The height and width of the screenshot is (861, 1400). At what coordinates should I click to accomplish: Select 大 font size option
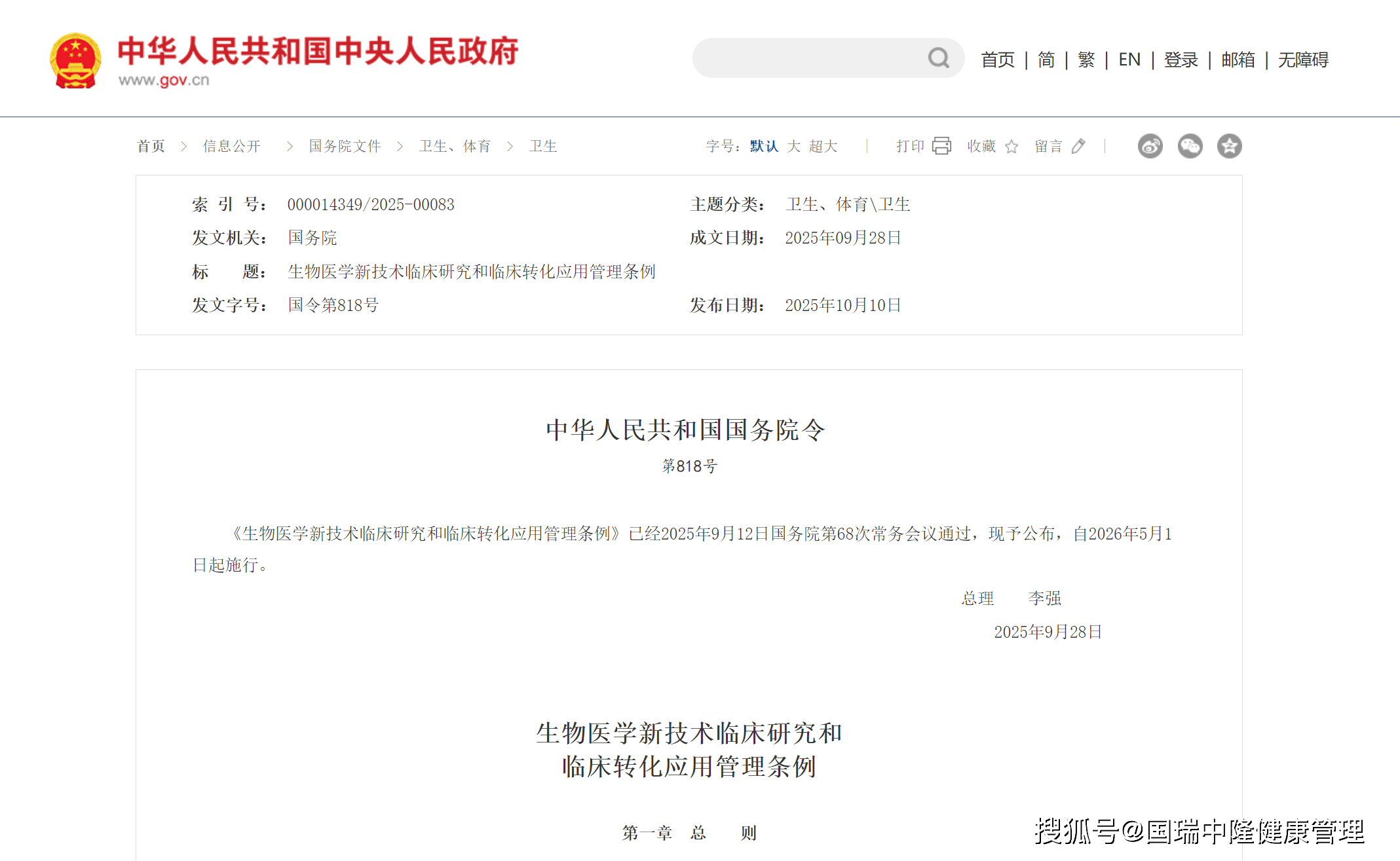(x=793, y=146)
